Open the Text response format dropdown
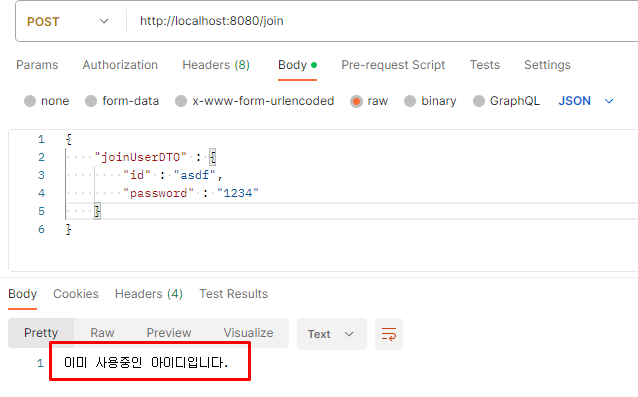Viewport: 638px width, 397px height. tap(332, 334)
